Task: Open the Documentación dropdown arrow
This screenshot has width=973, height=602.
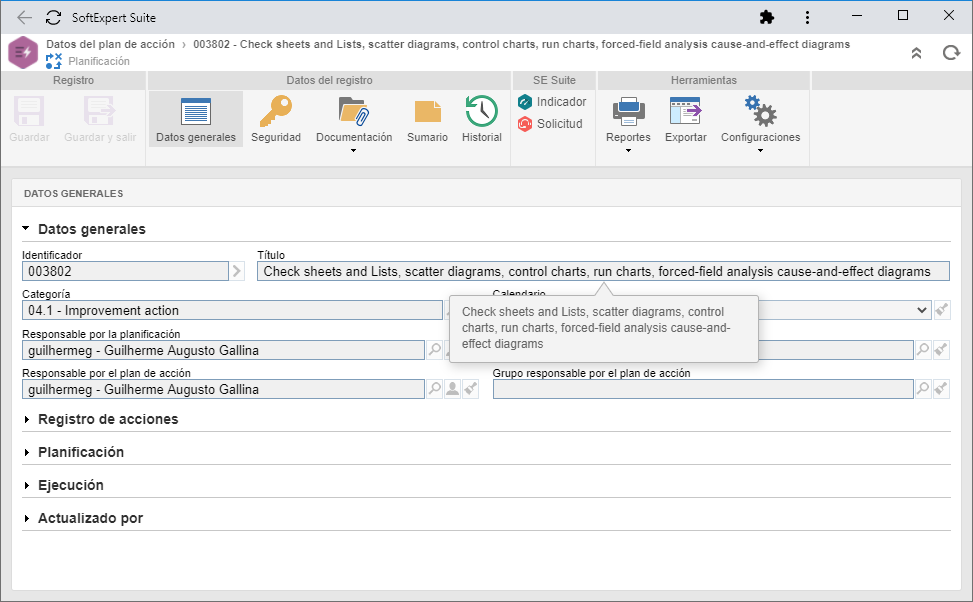Action: 354,151
